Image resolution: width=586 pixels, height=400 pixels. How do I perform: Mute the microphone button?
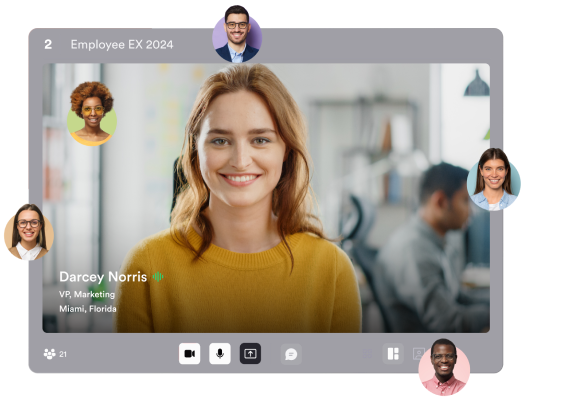coord(220,353)
